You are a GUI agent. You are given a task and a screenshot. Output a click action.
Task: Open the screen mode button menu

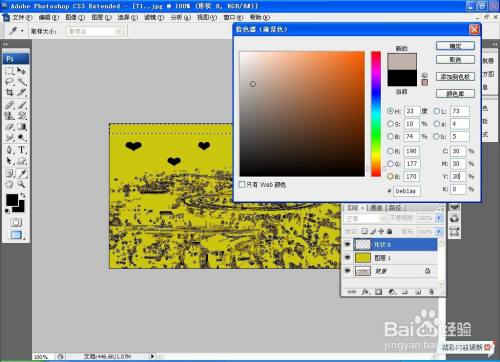click(x=16, y=235)
